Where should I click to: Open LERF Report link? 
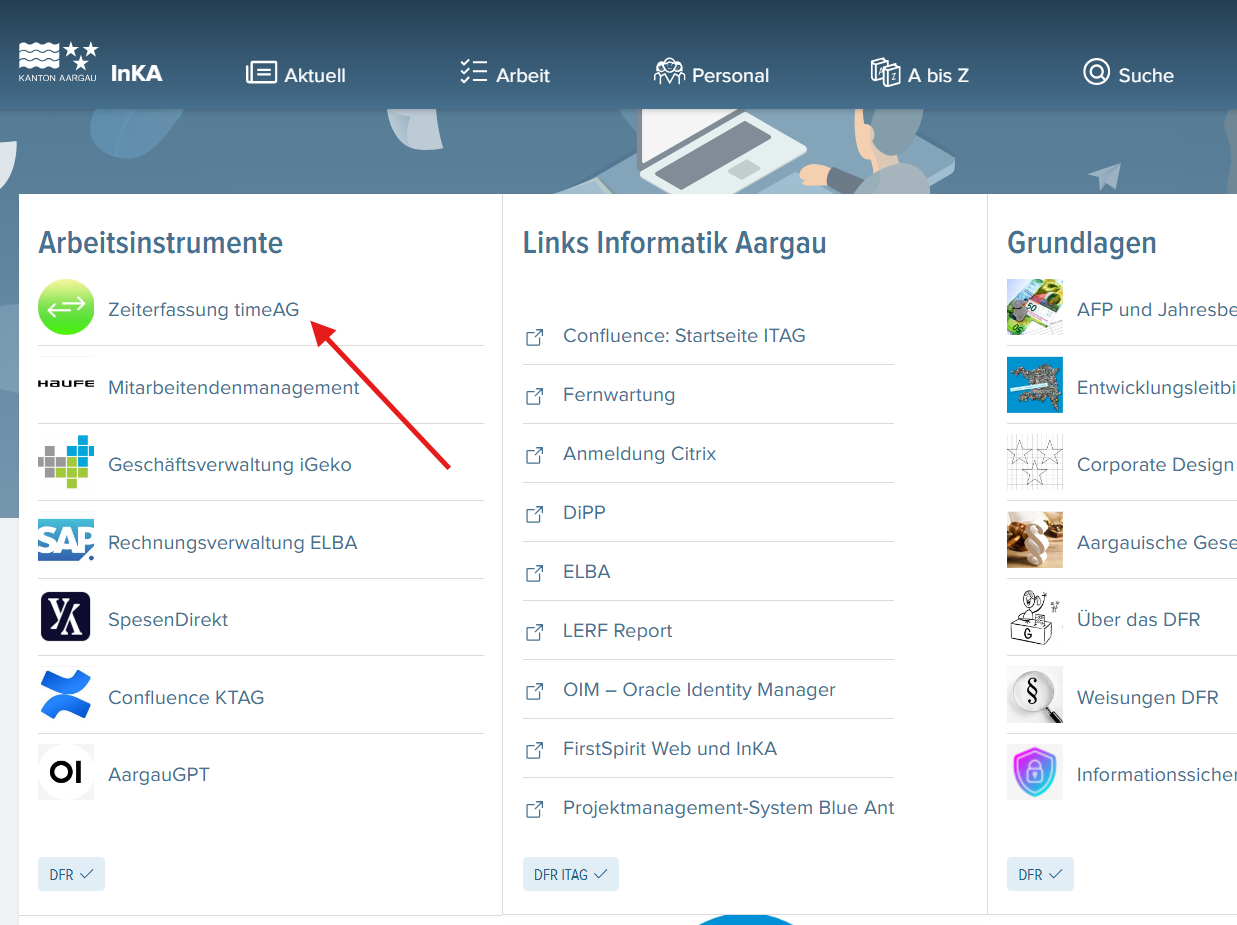[x=618, y=631]
